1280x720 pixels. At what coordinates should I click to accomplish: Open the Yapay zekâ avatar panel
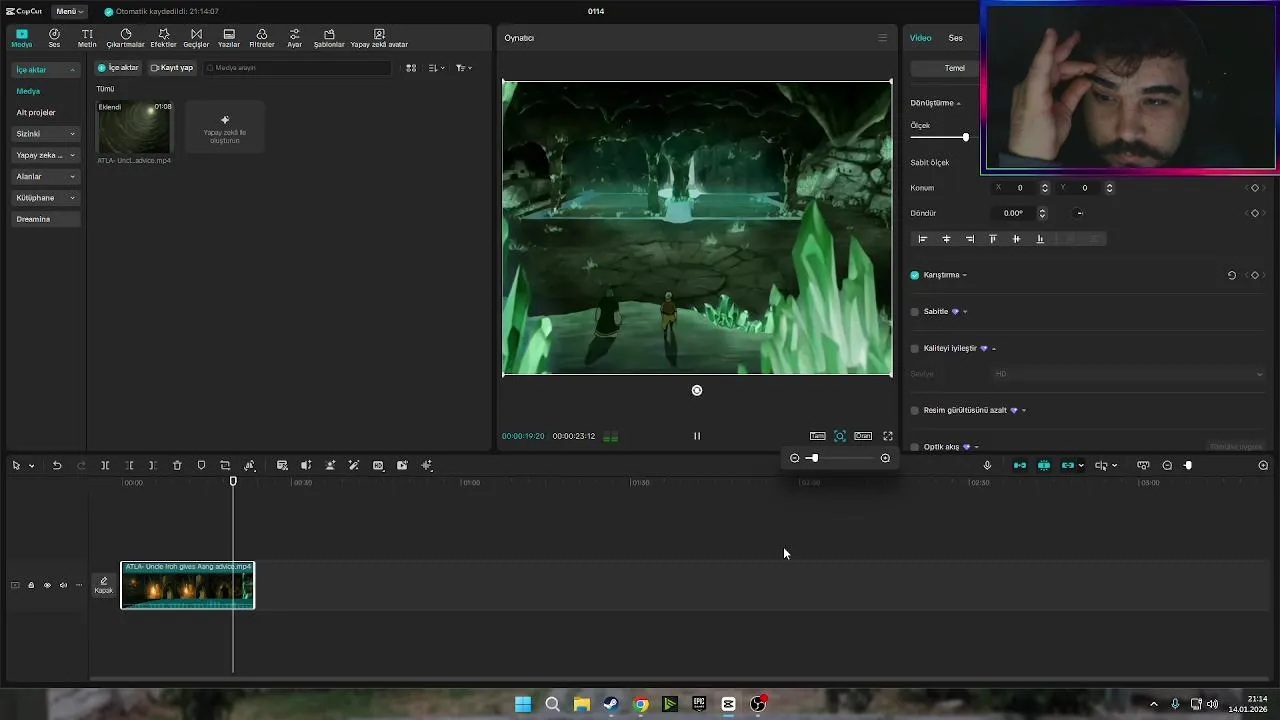379,38
